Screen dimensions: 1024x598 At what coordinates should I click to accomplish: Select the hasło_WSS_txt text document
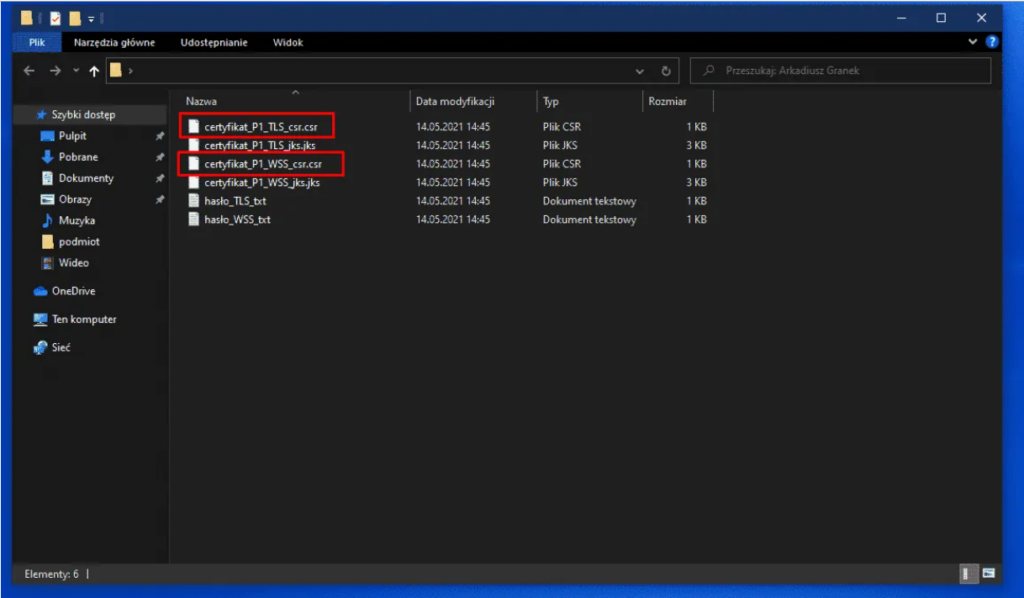(237, 220)
